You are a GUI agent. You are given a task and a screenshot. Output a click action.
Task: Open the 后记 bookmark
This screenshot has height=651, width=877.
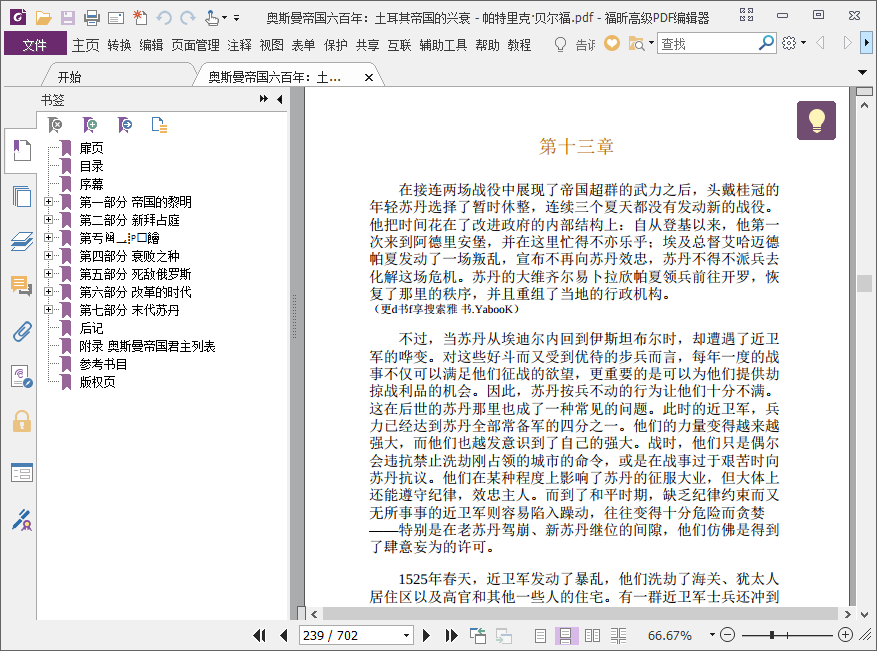(x=91, y=328)
